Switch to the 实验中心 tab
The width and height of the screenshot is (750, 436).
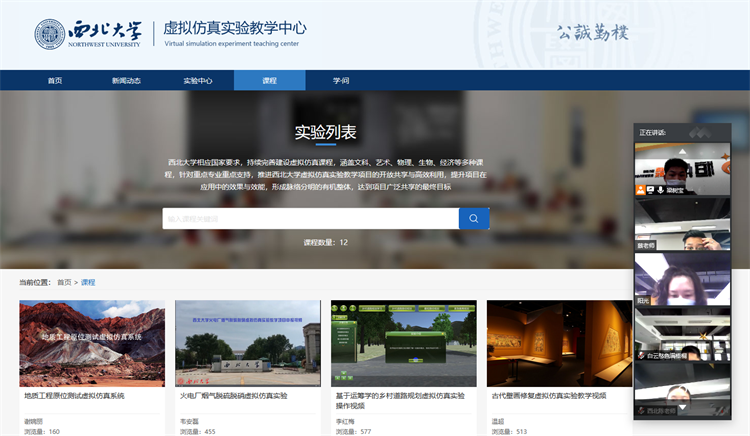pos(198,80)
